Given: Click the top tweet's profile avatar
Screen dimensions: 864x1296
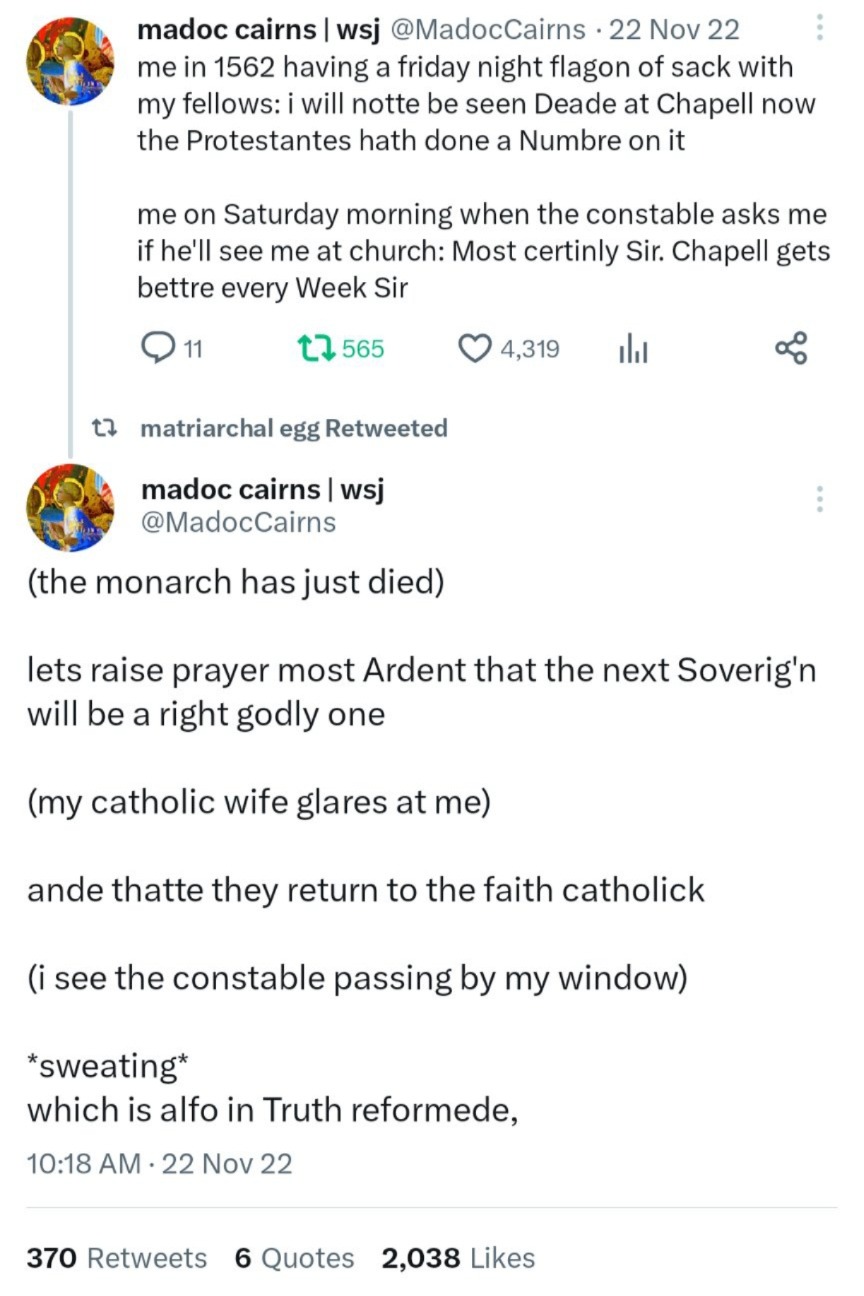Looking at the screenshot, I should 69,61.
